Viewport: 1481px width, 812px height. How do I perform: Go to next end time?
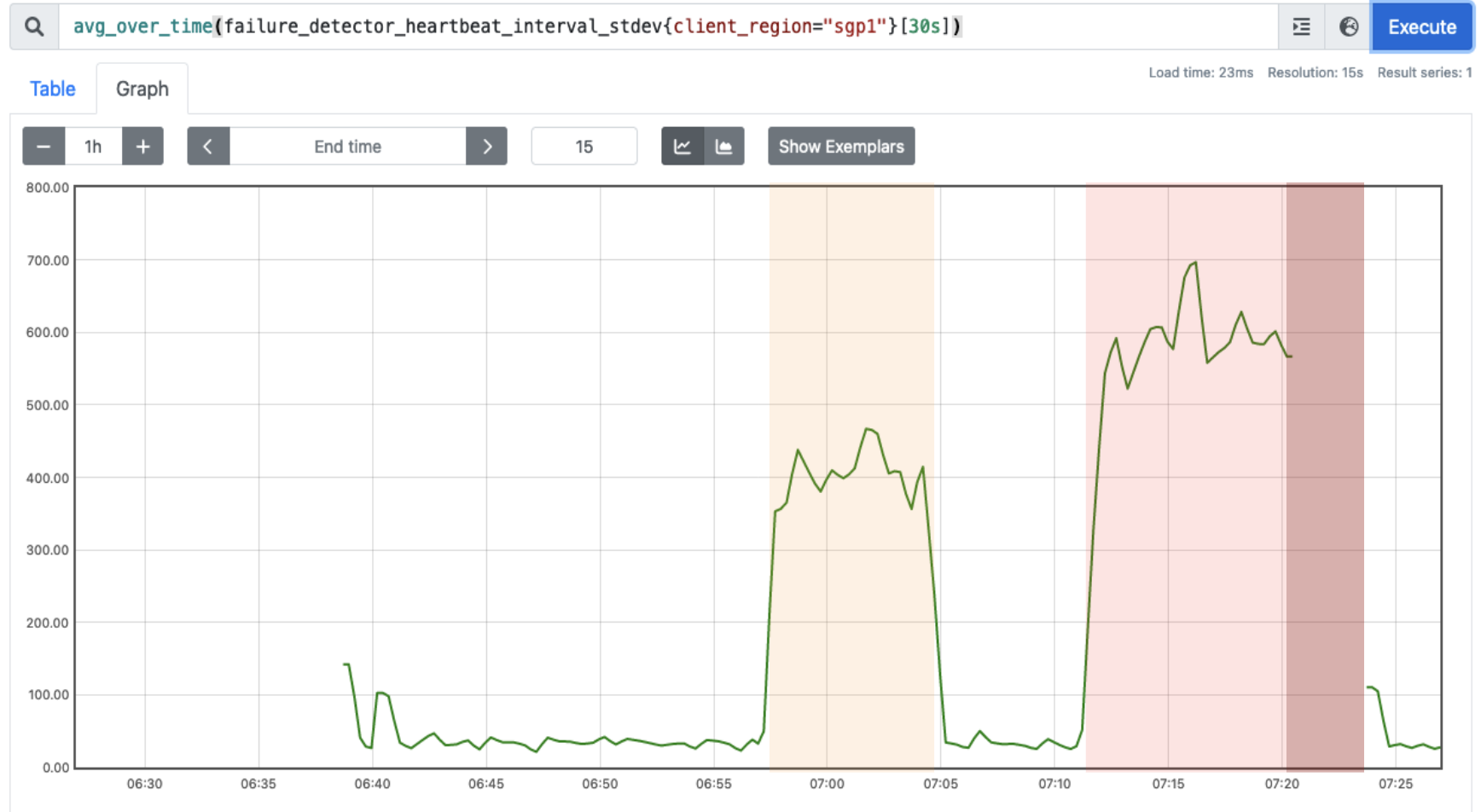point(486,147)
